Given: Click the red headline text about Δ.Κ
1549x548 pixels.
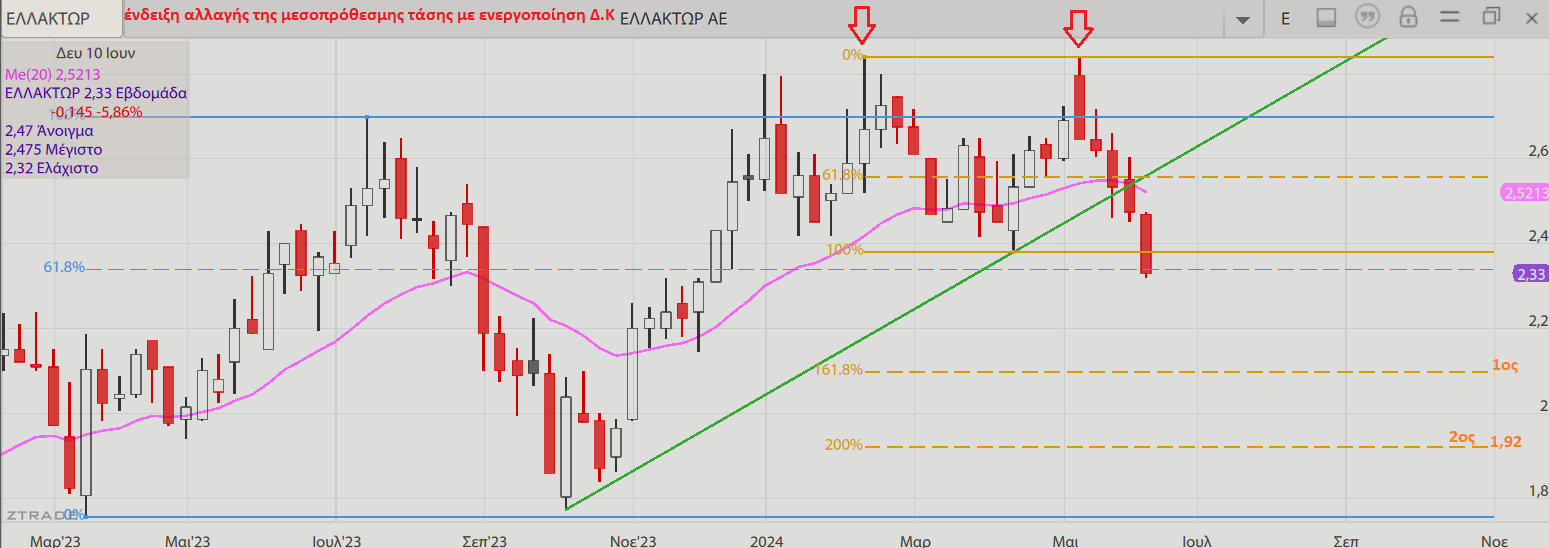Looking at the screenshot, I should (x=370, y=17).
